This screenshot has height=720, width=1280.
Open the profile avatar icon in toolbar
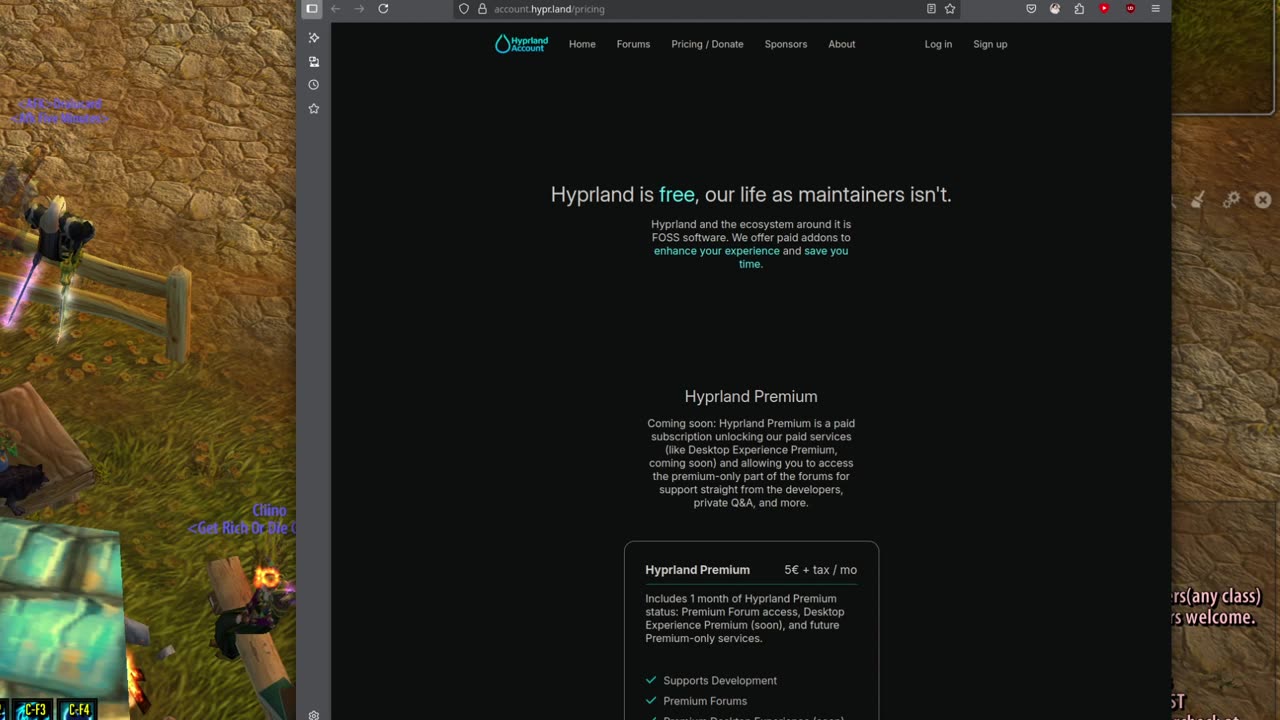click(1055, 9)
